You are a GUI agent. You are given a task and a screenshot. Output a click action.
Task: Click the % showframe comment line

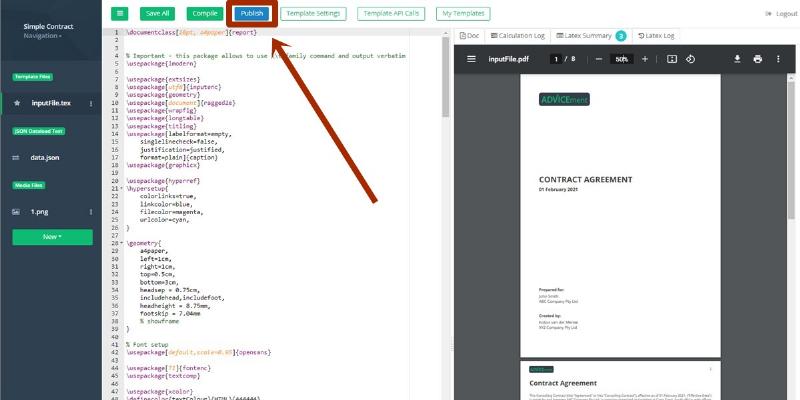click(160, 321)
